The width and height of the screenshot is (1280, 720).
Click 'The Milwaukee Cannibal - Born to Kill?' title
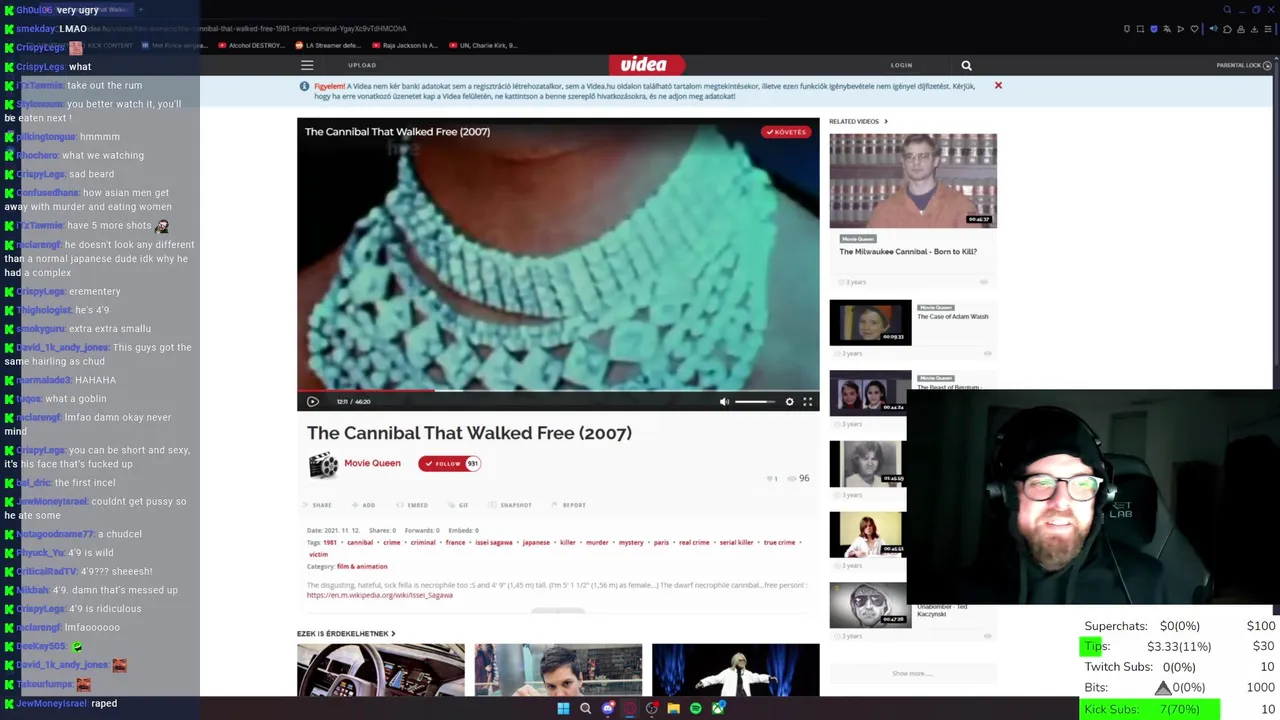(908, 252)
